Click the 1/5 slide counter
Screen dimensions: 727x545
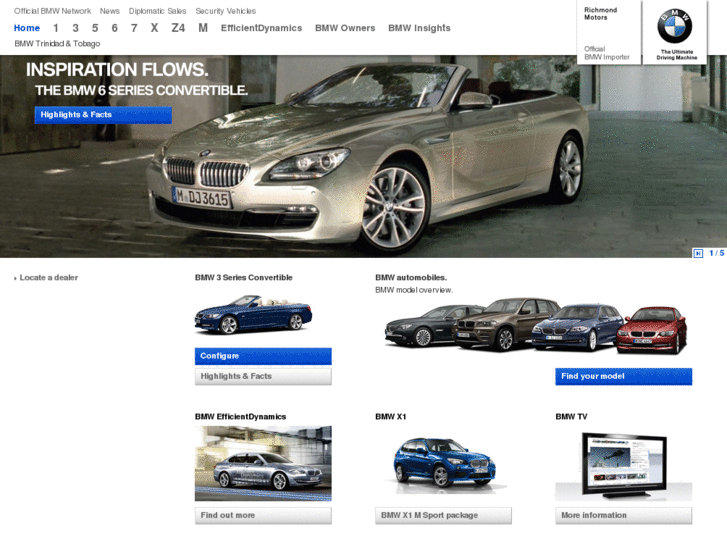(716, 253)
